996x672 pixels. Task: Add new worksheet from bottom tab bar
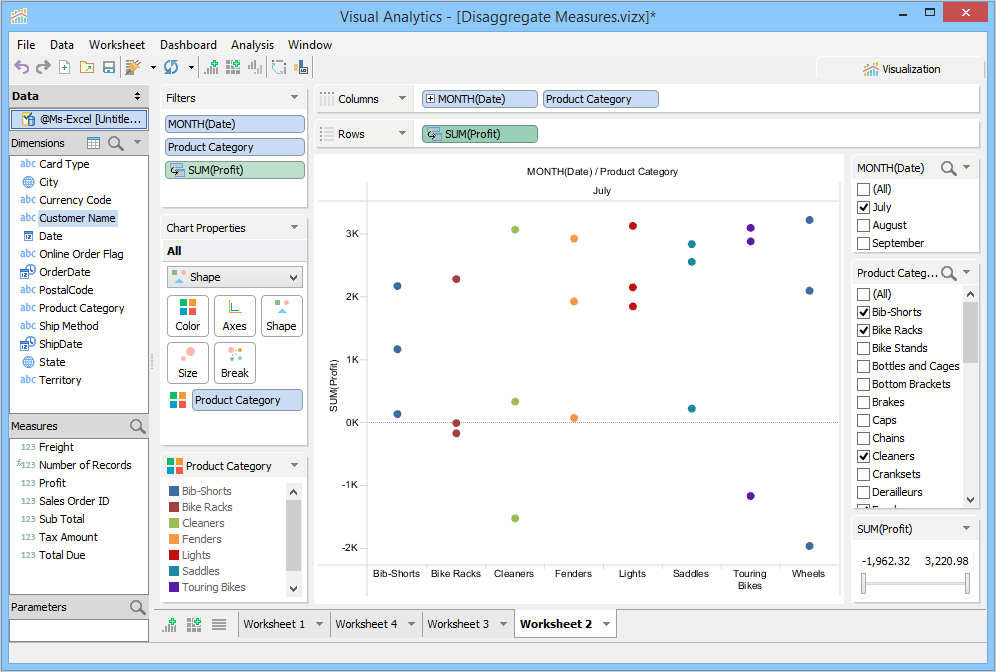tap(170, 624)
